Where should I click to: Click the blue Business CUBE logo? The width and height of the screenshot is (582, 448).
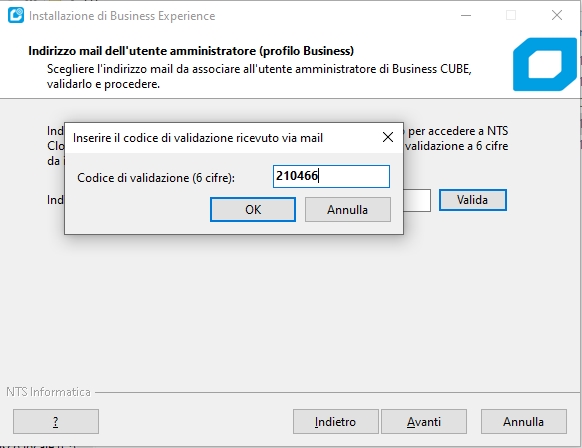(x=545, y=64)
